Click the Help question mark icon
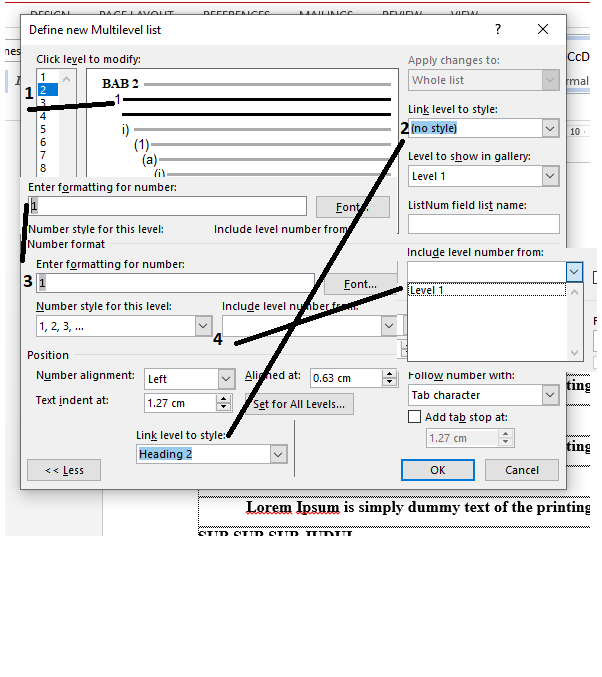Image resolution: width=602 pixels, height=677 pixels. tap(498, 30)
